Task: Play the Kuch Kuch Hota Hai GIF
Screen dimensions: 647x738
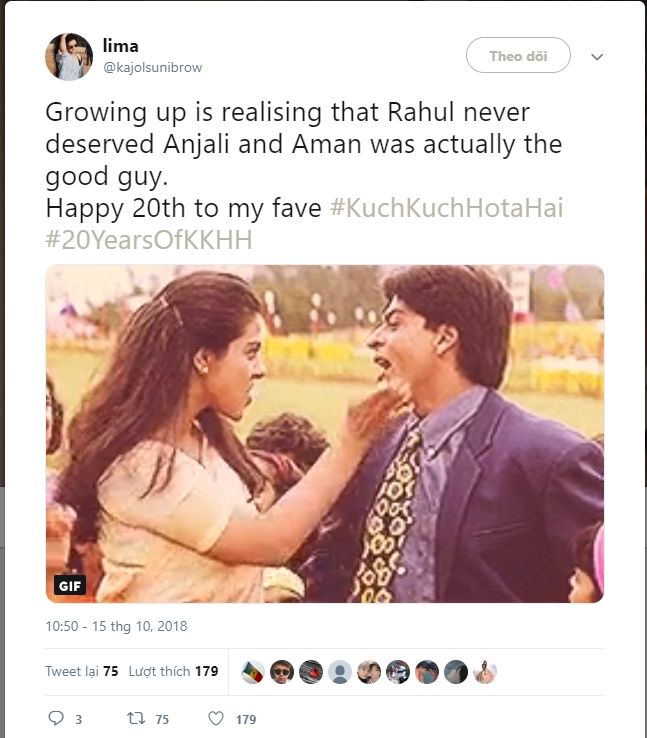Action: [x=324, y=433]
